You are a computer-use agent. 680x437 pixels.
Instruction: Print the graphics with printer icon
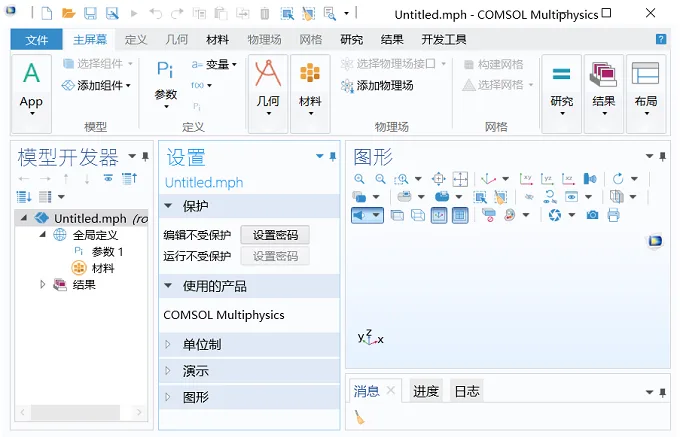pos(613,215)
